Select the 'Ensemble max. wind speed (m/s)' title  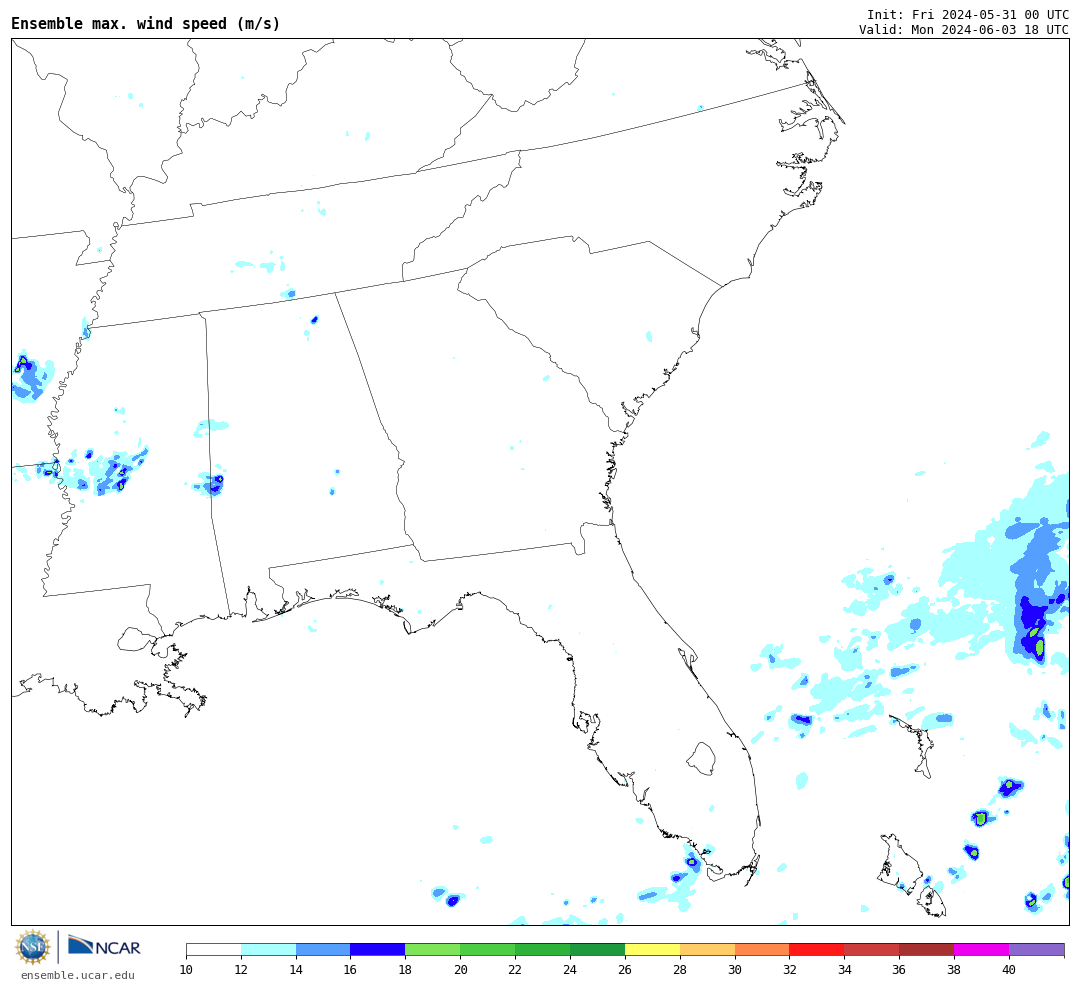click(145, 23)
